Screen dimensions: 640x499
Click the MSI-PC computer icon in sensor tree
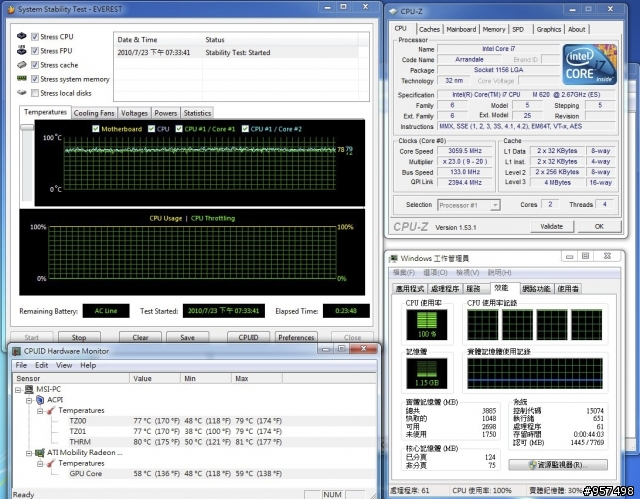point(29,389)
